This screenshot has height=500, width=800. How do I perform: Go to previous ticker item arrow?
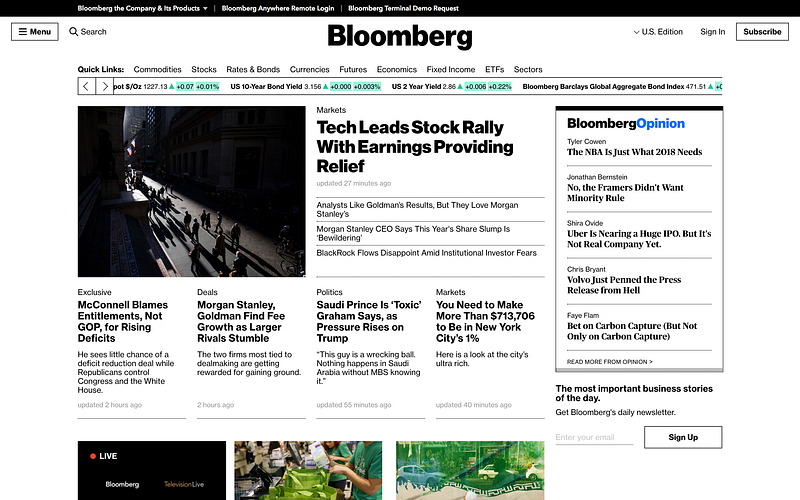click(87, 86)
